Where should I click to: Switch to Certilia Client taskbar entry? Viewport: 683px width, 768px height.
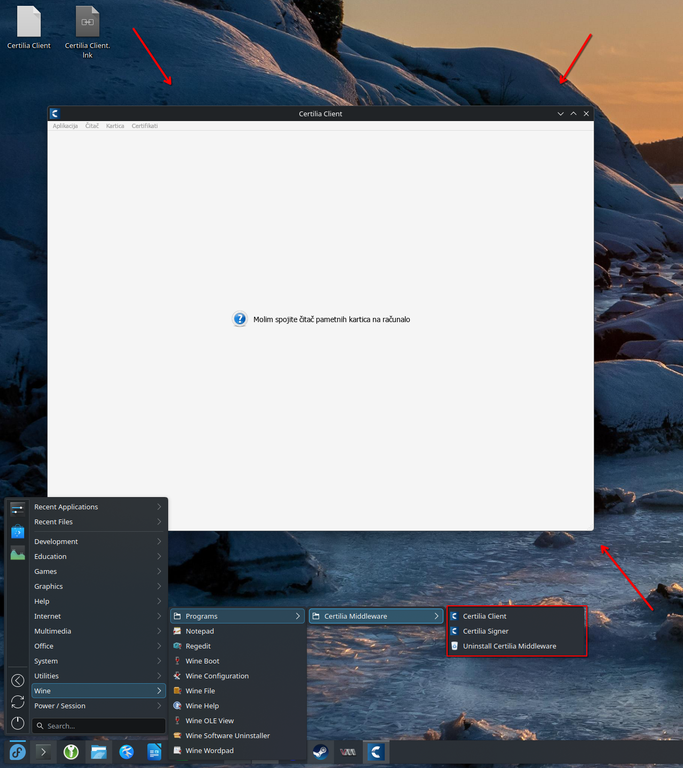[376, 751]
